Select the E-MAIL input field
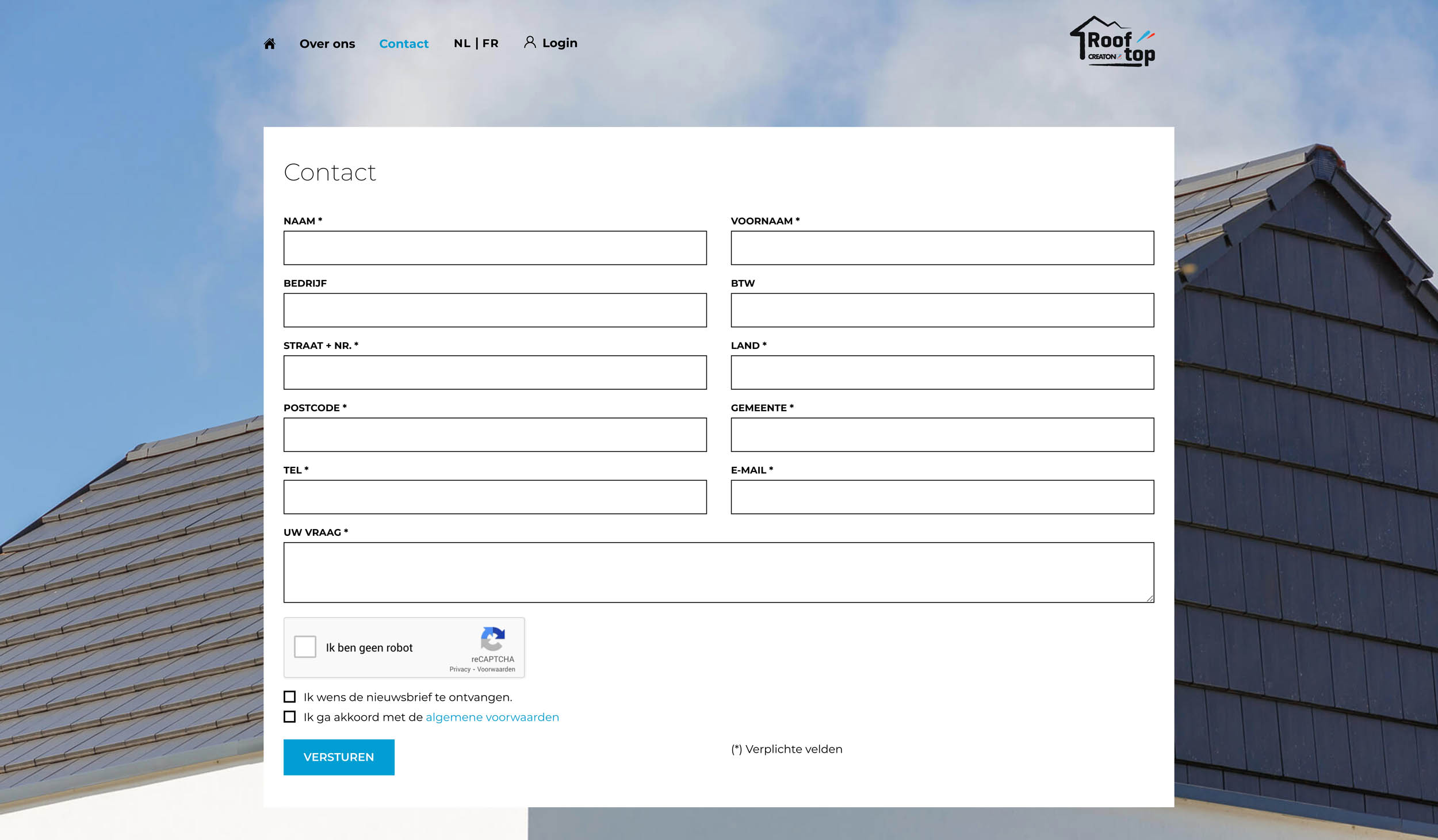 (x=942, y=497)
